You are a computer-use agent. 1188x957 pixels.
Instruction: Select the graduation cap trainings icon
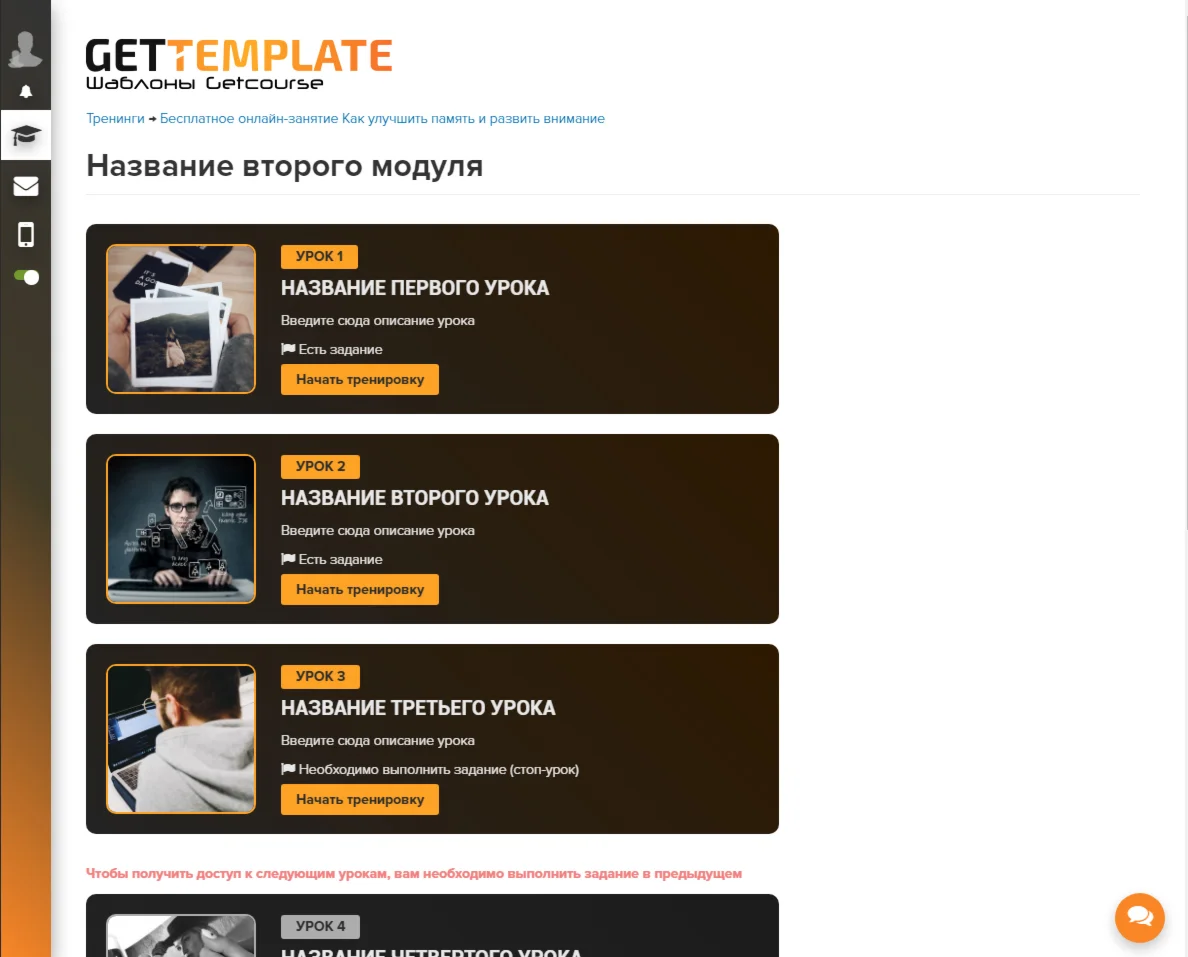(x=26, y=136)
